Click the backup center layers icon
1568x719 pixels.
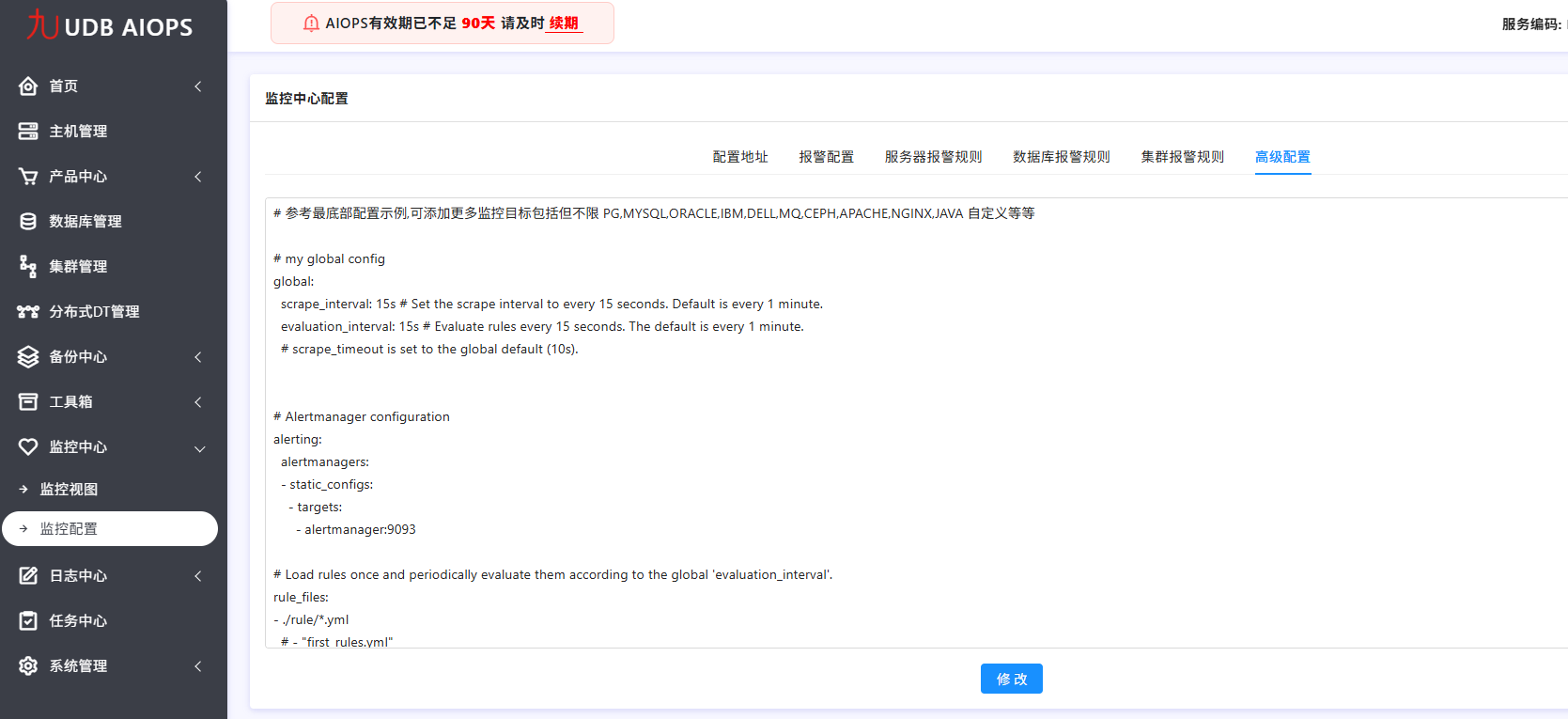pyautogui.click(x=28, y=357)
